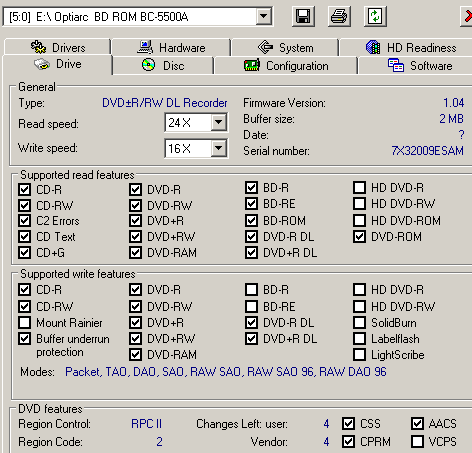Toggle LightScribe write checkbox
Viewport: 472px width, 453px height.
[x=359, y=354]
